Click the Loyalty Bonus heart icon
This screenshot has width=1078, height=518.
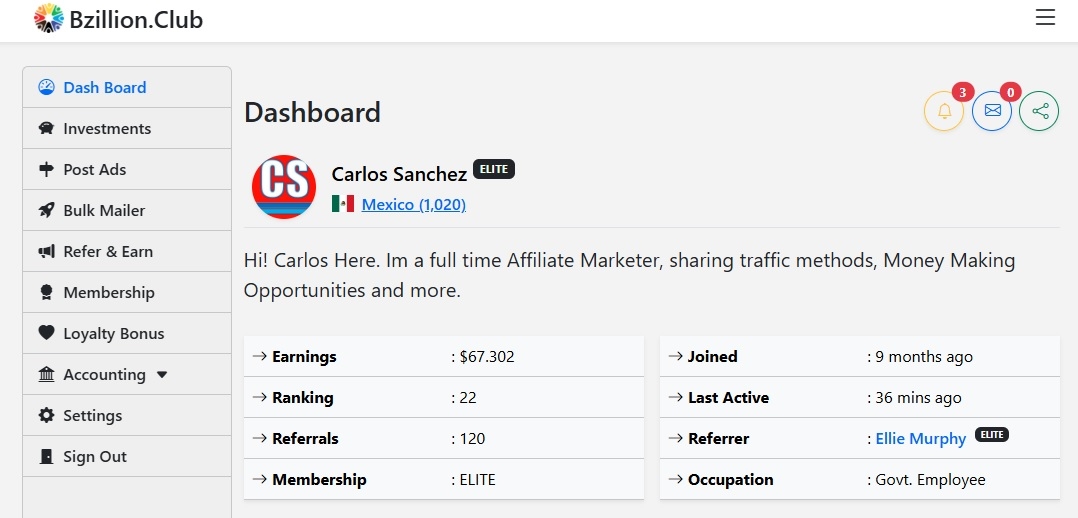point(46,333)
